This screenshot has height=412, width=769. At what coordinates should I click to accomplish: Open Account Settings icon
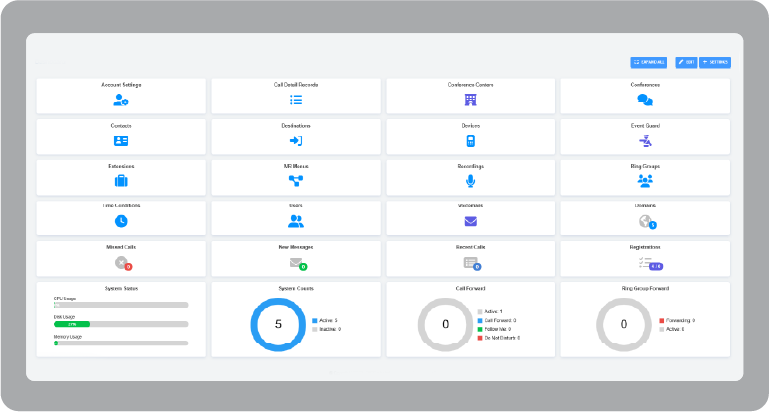coord(121,101)
